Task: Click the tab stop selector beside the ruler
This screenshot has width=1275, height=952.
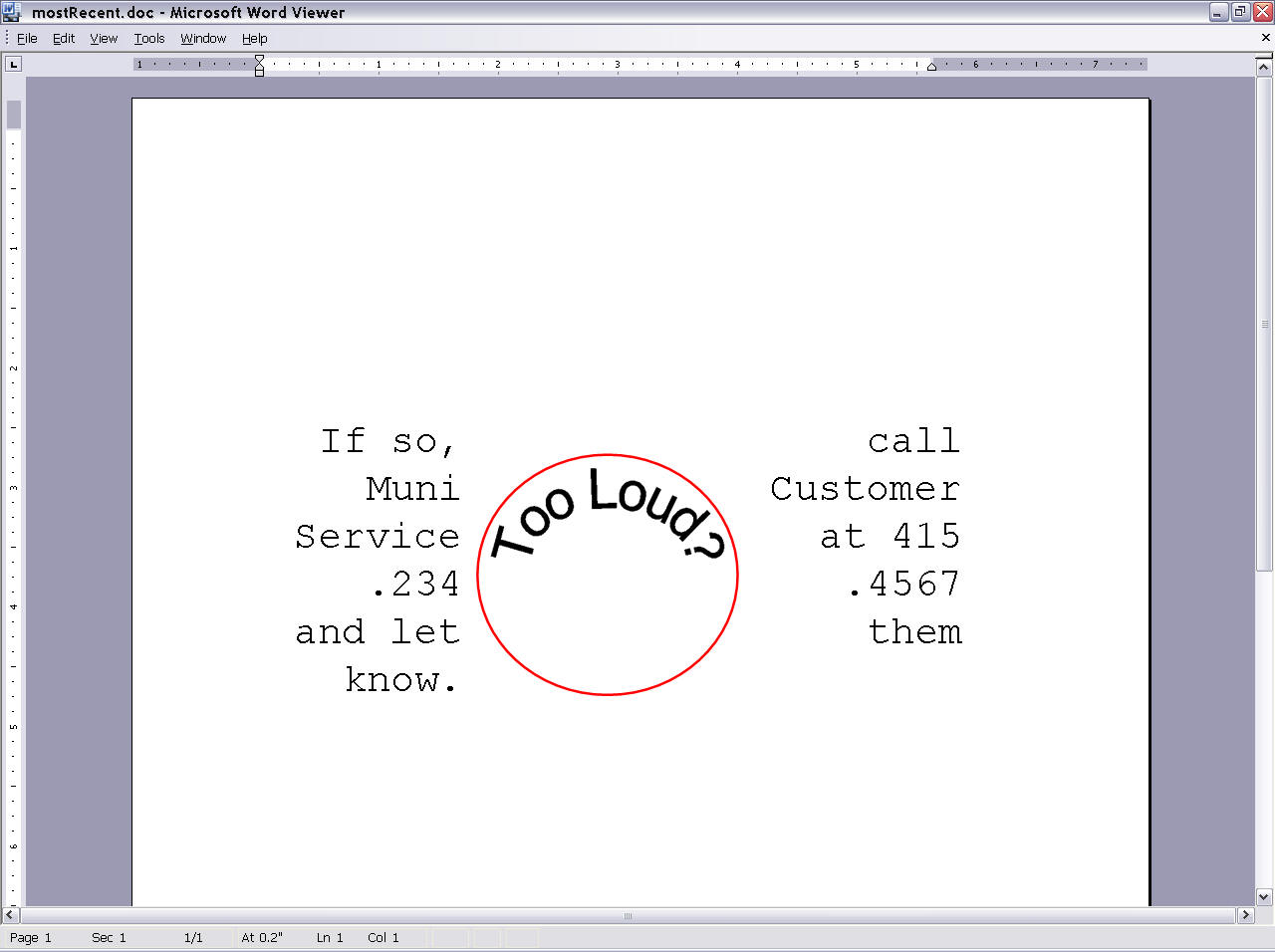Action: [x=13, y=65]
